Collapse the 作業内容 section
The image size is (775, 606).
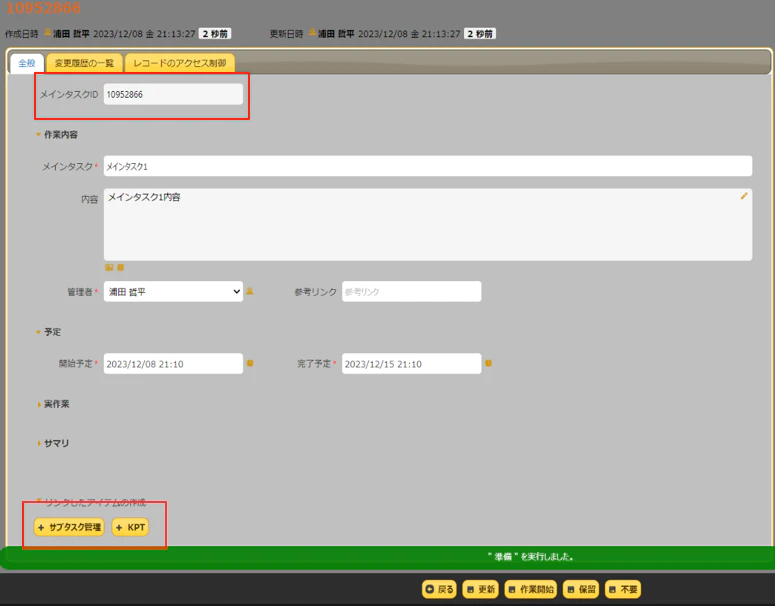click(56, 134)
